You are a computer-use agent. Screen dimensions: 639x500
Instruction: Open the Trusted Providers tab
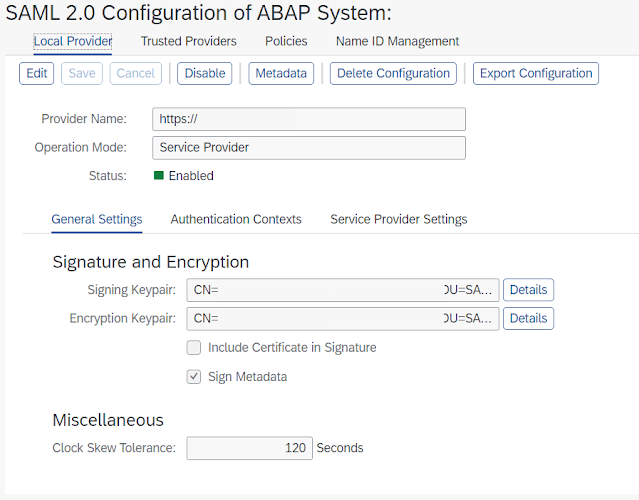[x=188, y=41]
